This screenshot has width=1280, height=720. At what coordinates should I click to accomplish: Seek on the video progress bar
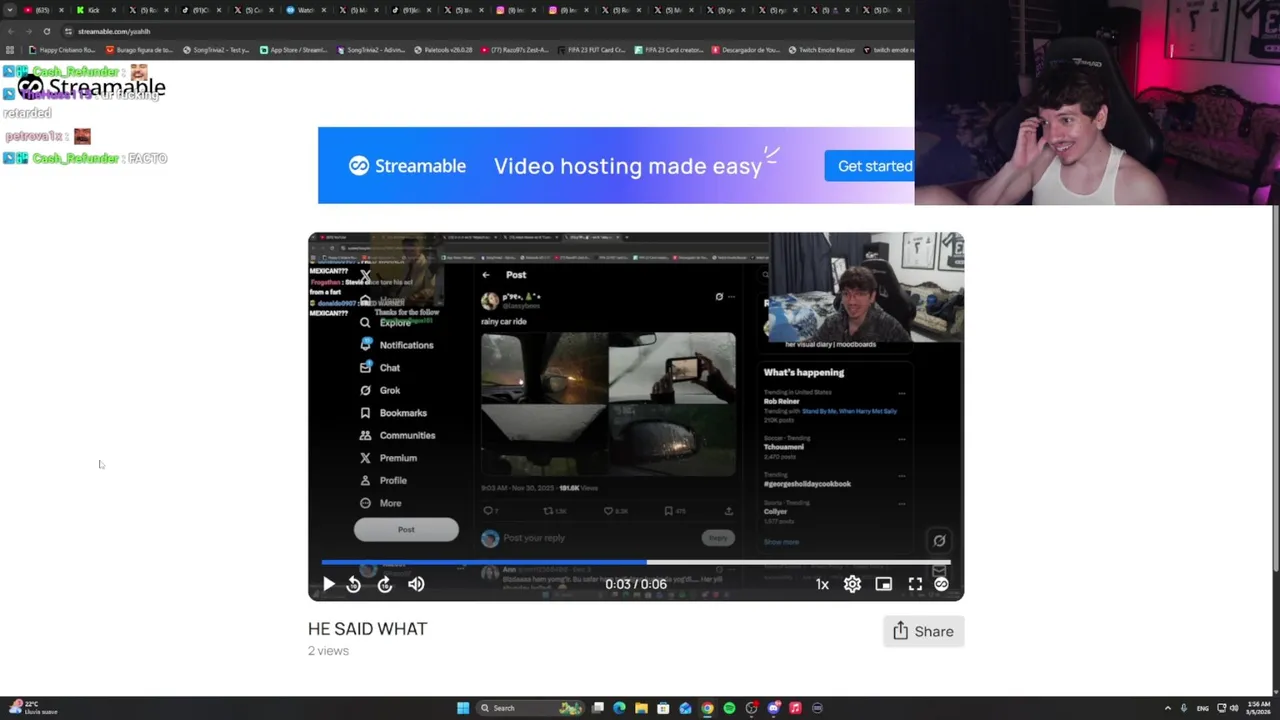(636, 563)
